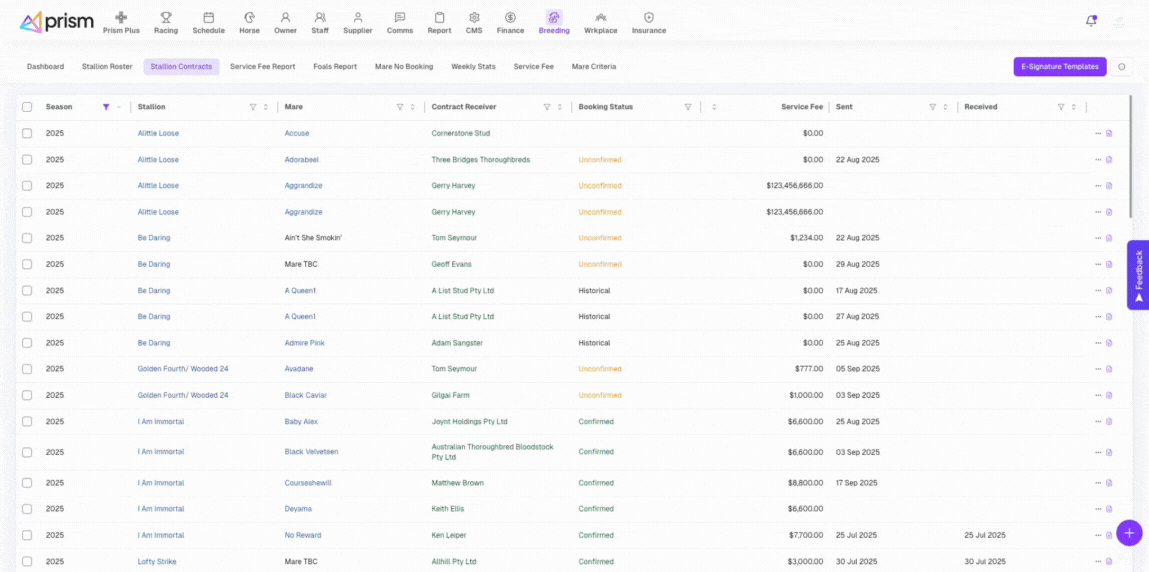The image size is (1149, 572).
Task: Click the Finance dollar icon
Action: [x=510, y=18]
